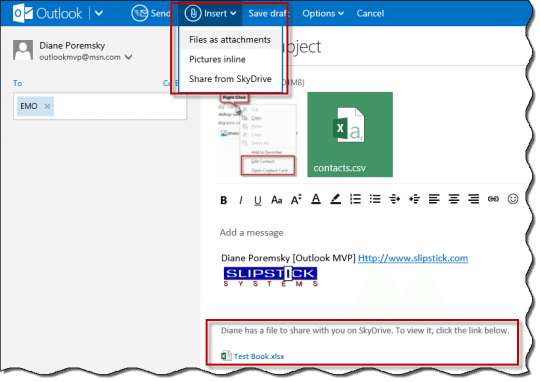Click the Diane Poremsky signature text

coord(288,258)
